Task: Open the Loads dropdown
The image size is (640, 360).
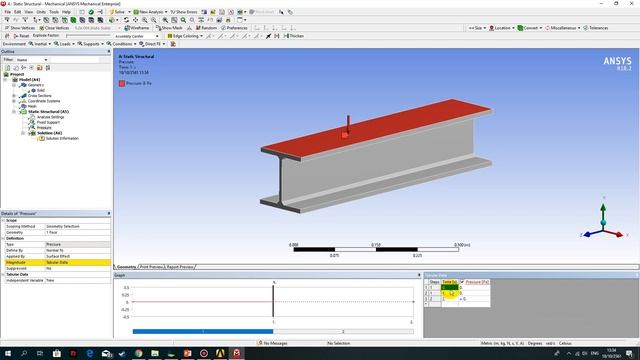Action: click(x=64, y=44)
